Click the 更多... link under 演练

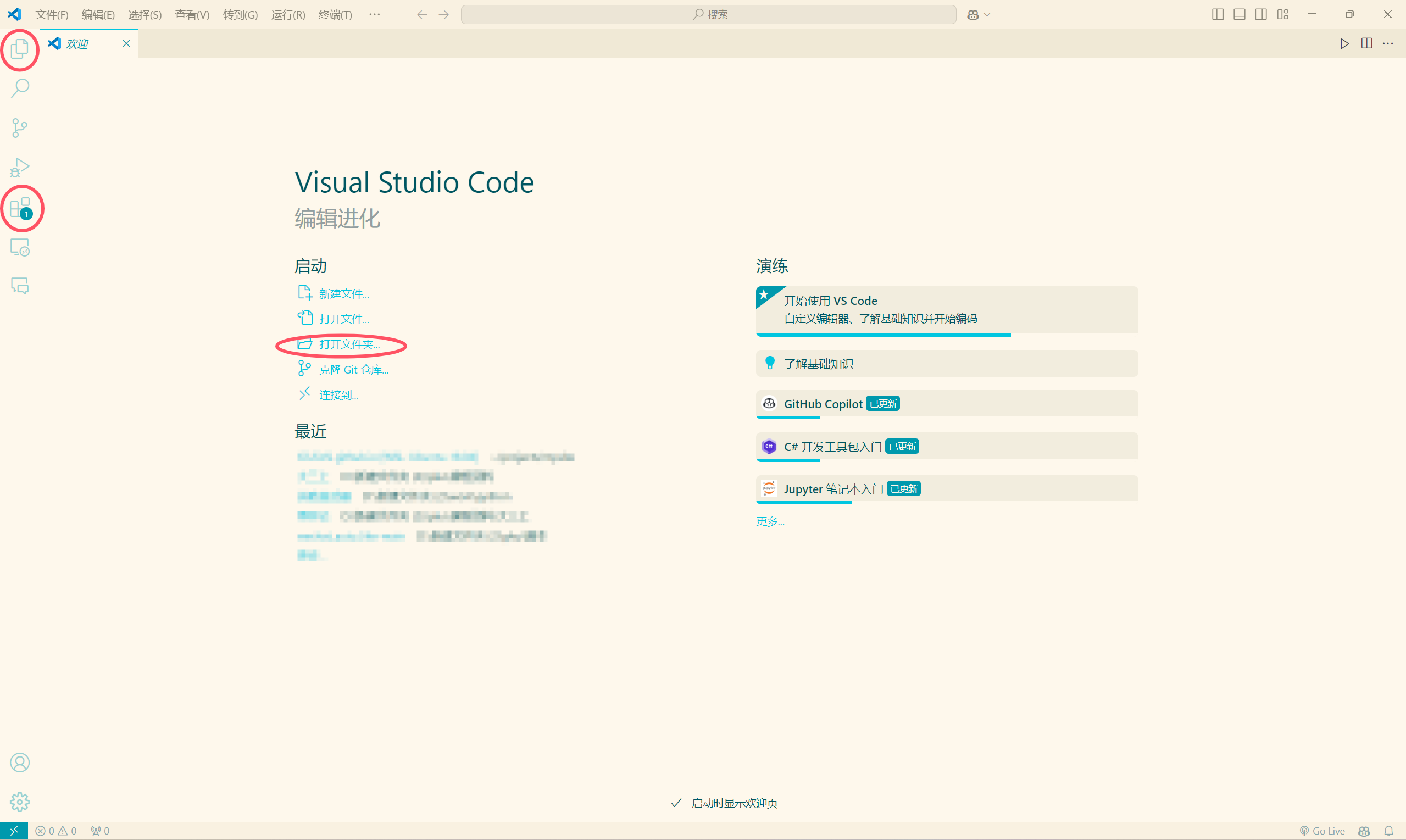pyautogui.click(x=770, y=521)
